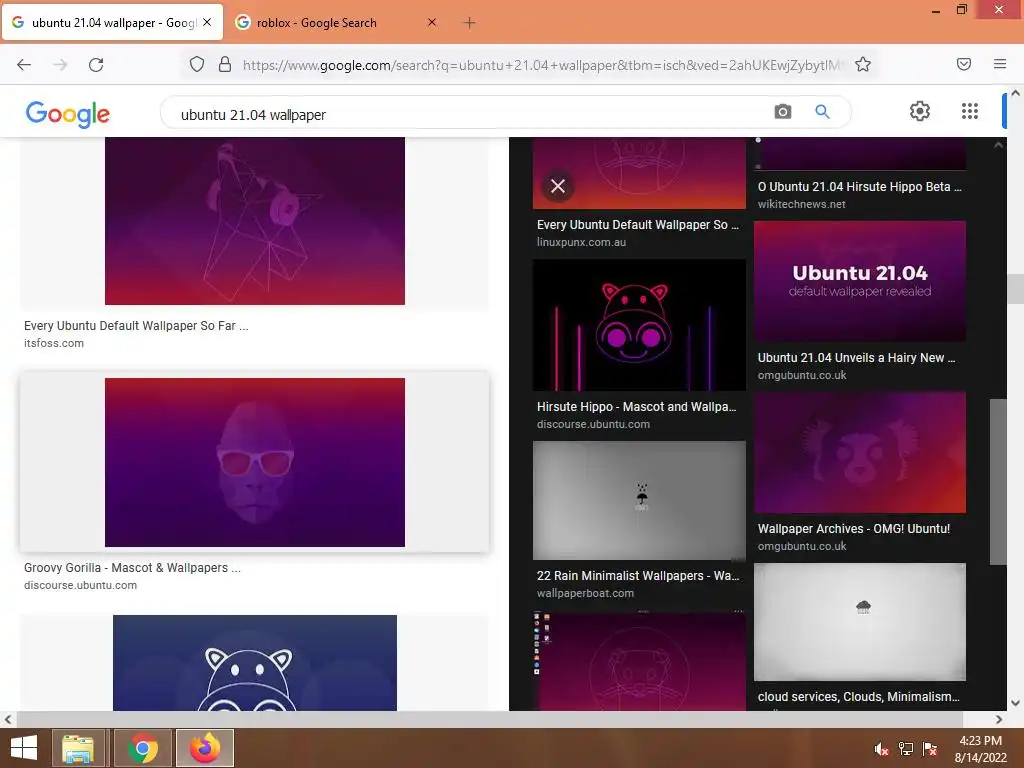Click discourse.ubuntu.com under Groovy Gorilla
This screenshot has width=1024, height=768.
coord(80,585)
